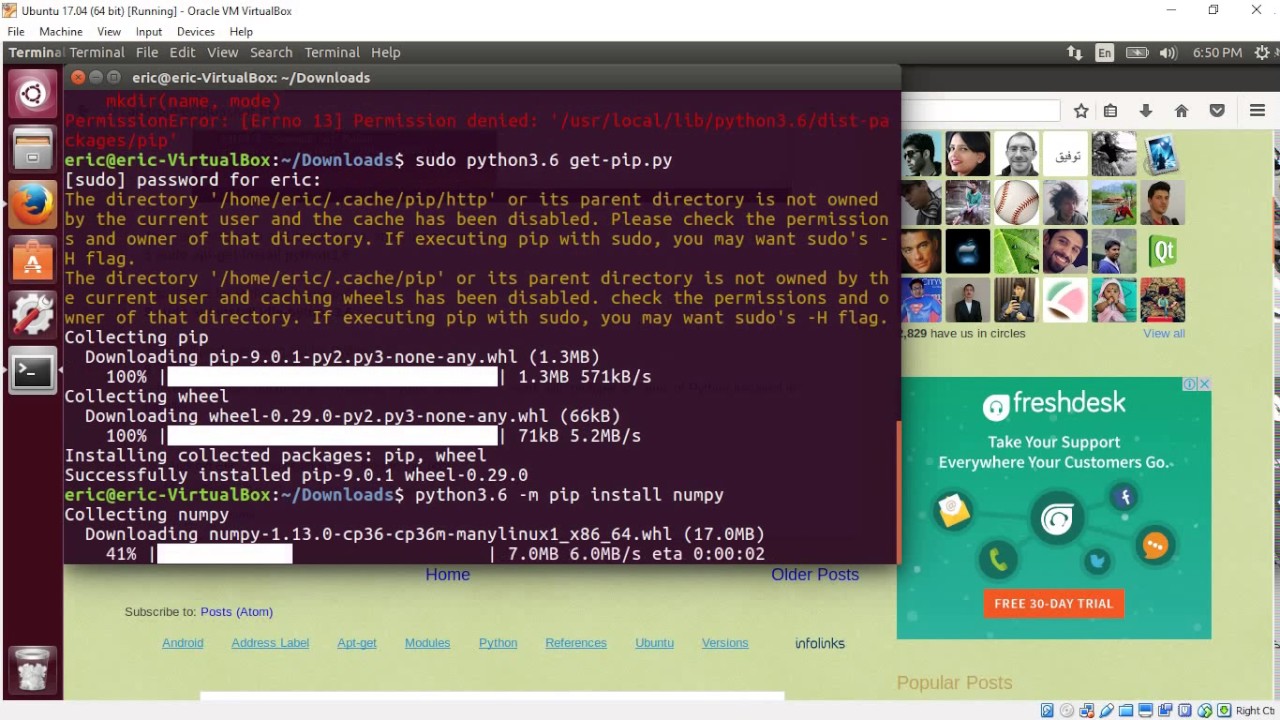The image size is (1280, 720).
Task: Open the Terminal app's Edit menu
Action: click(x=182, y=53)
